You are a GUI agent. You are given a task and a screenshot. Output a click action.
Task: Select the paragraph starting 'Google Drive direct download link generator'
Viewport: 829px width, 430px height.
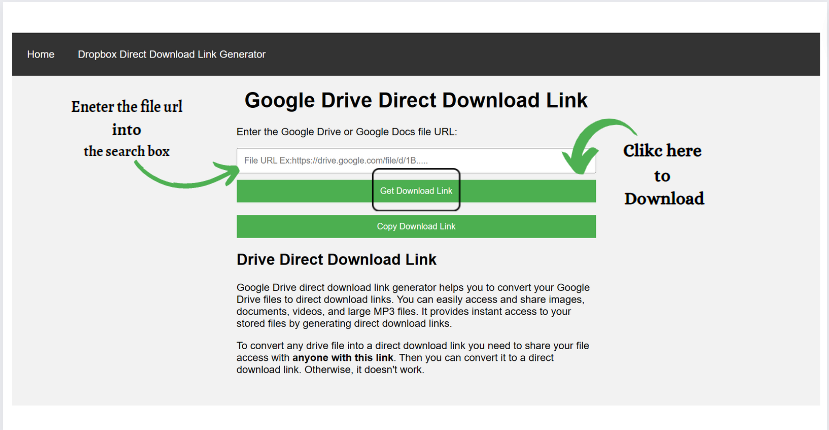(x=413, y=305)
